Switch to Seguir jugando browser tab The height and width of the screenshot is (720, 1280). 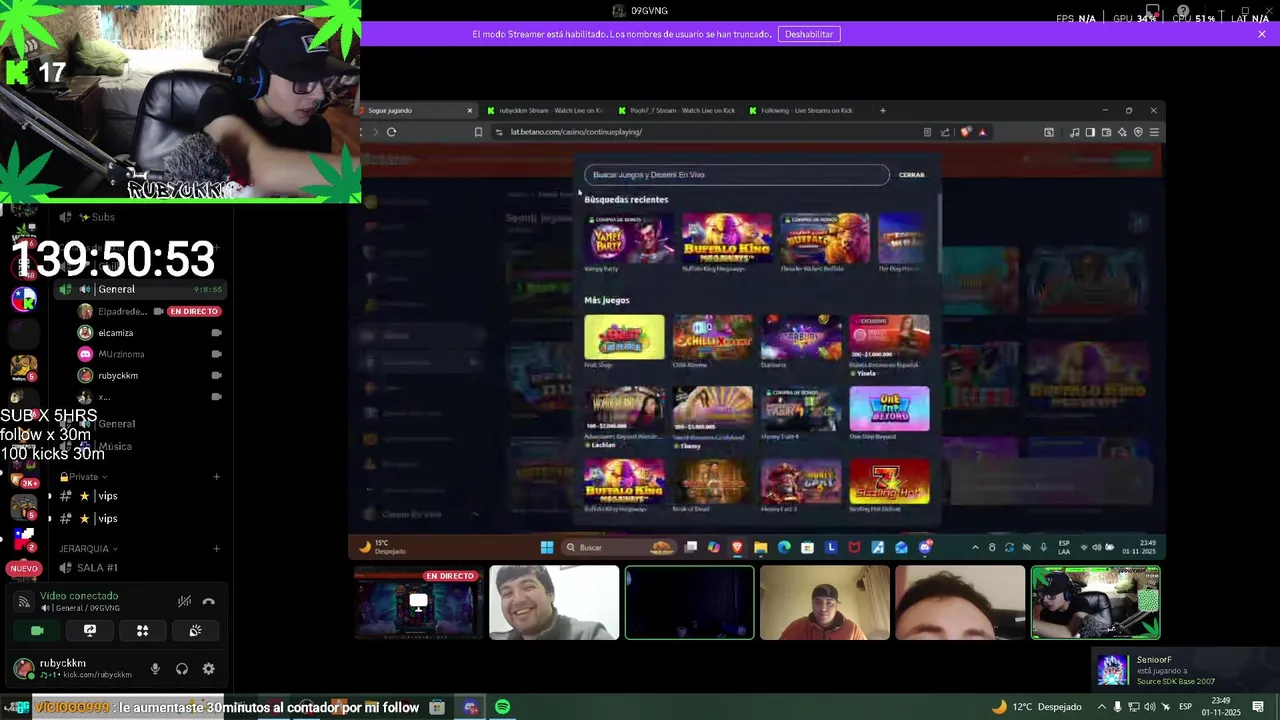[x=419, y=110]
